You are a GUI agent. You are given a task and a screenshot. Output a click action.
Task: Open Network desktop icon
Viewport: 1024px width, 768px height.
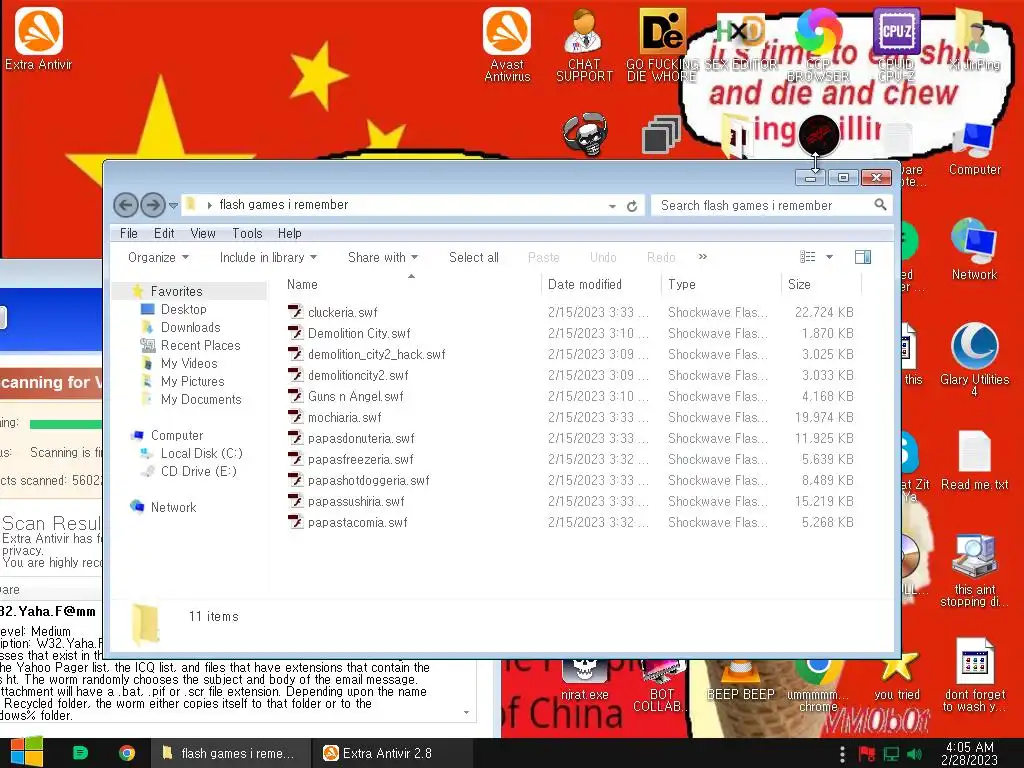974,249
